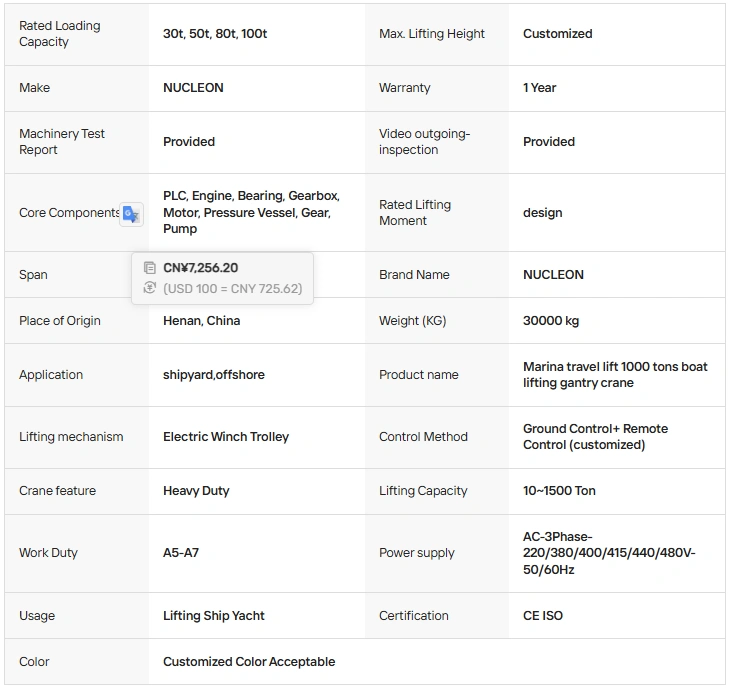Image resolution: width=731 pixels, height=688 pixels.
Task: Select the Electric Winch Trolley value
Action: (226, 437)
